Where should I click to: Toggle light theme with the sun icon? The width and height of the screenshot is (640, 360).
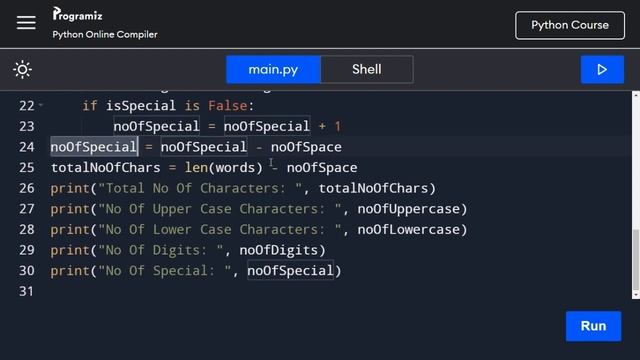(x=22, y=69)
